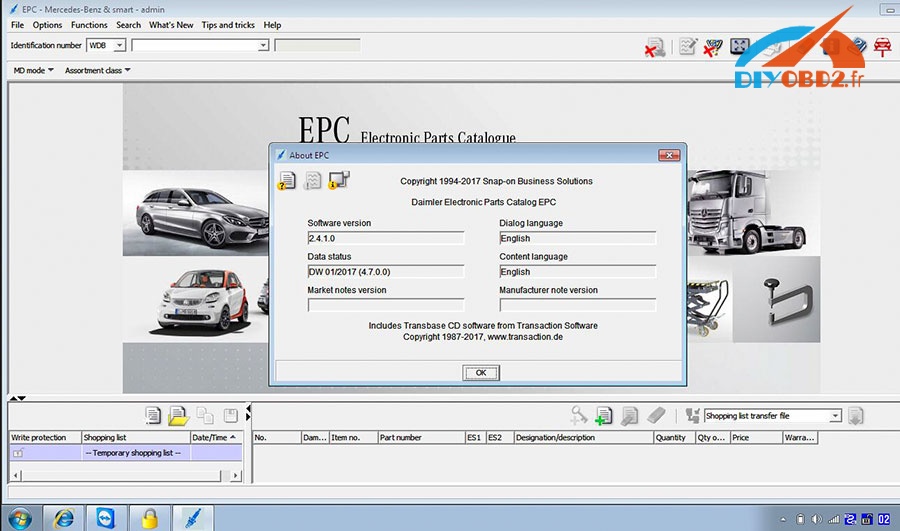Open the Windows Start button

coord(20,519)
